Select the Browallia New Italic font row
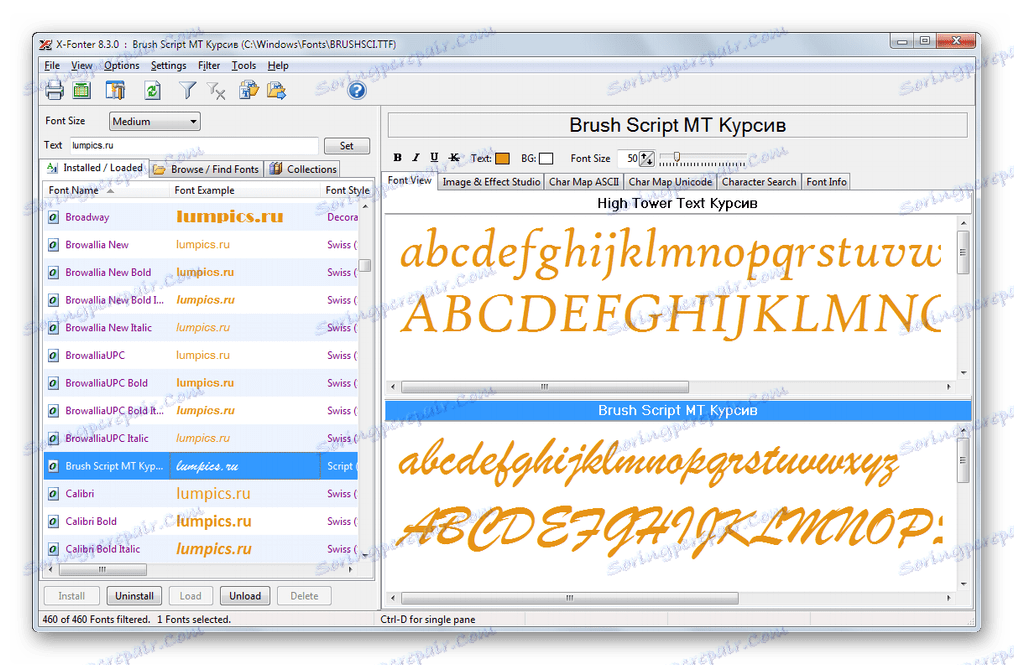 [200, 327]
